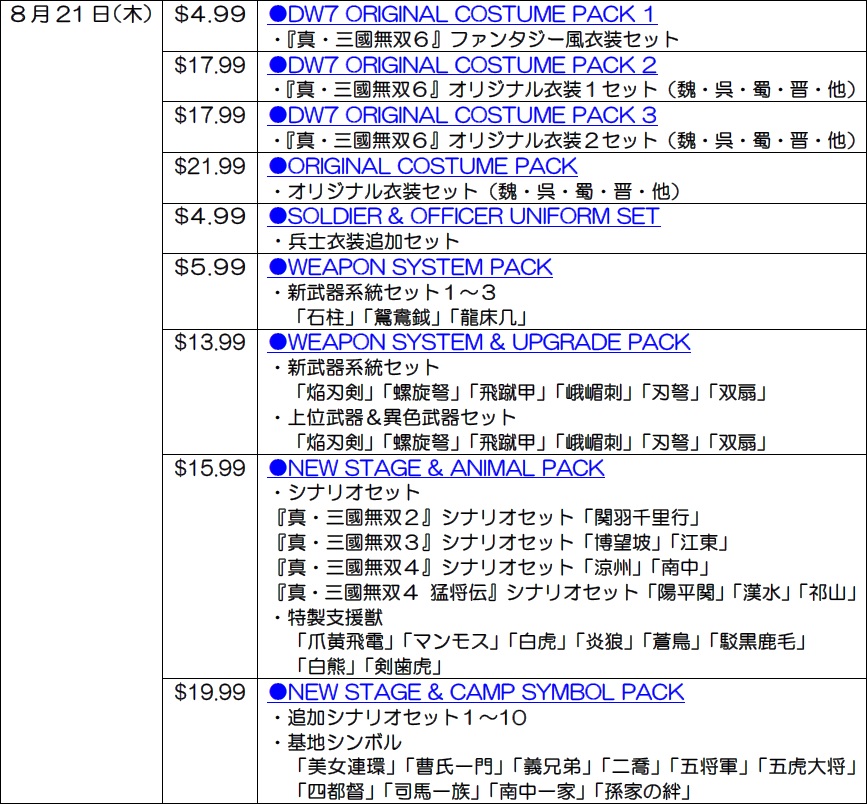Click the 追加シナリオセット1～10 line
The width and height of the screenshot is (867, 804).
tap(400, 718)
